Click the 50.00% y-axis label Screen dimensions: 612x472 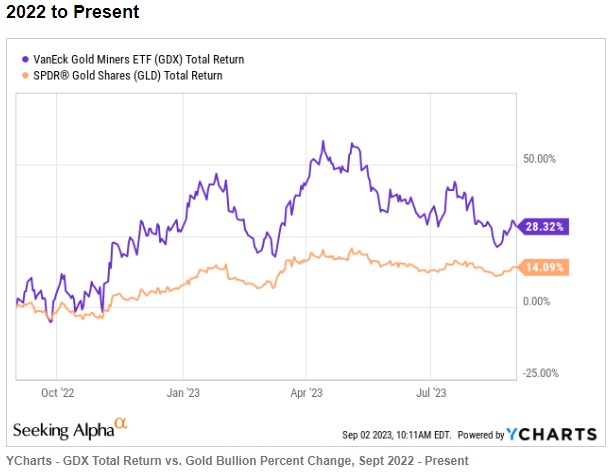click(x=539, y=159)
